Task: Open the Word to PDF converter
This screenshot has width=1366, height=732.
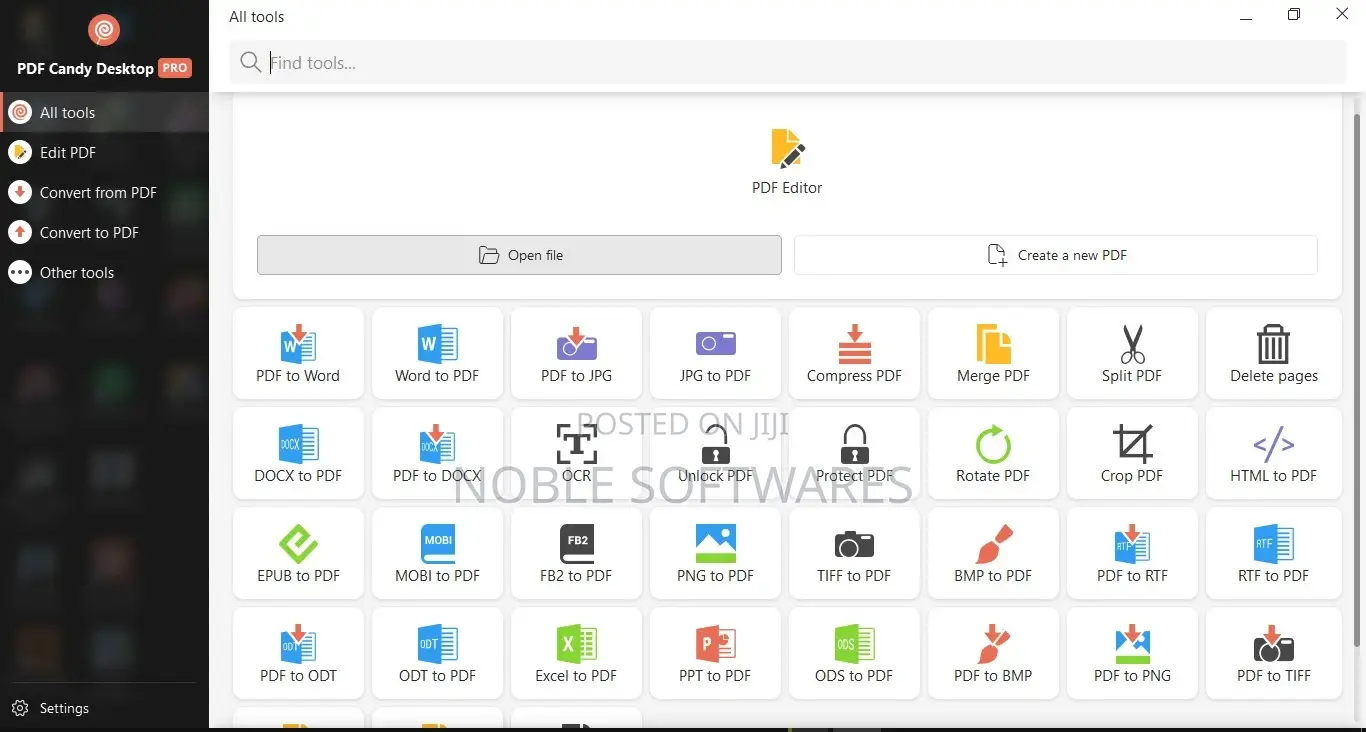Action: 437,353
